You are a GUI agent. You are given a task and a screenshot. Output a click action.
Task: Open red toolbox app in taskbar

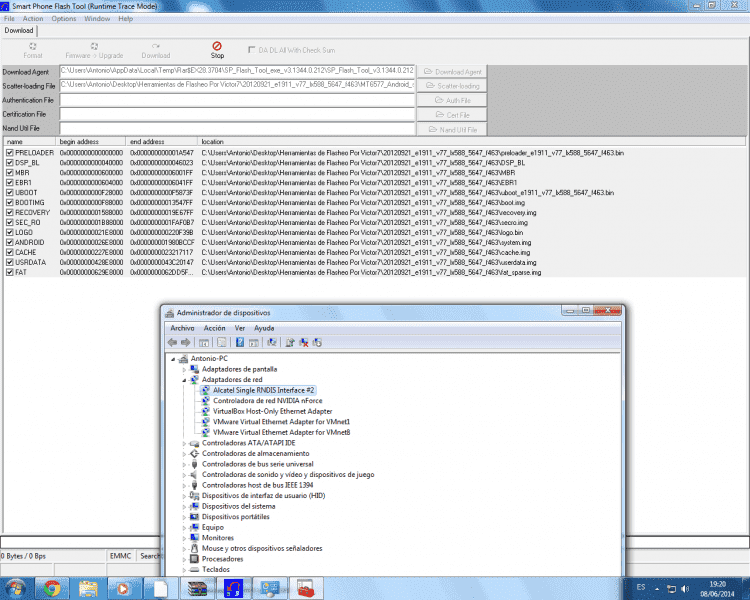pos(306,588)
